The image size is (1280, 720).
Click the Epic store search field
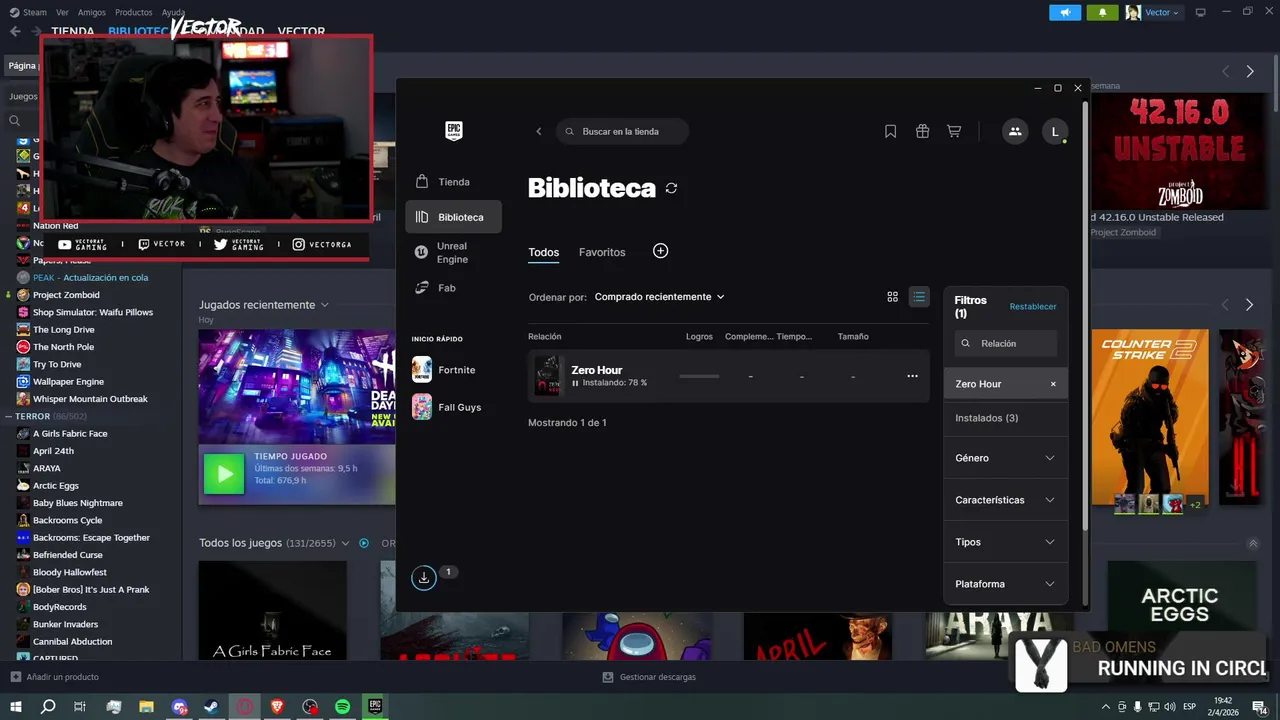(622, 131)
